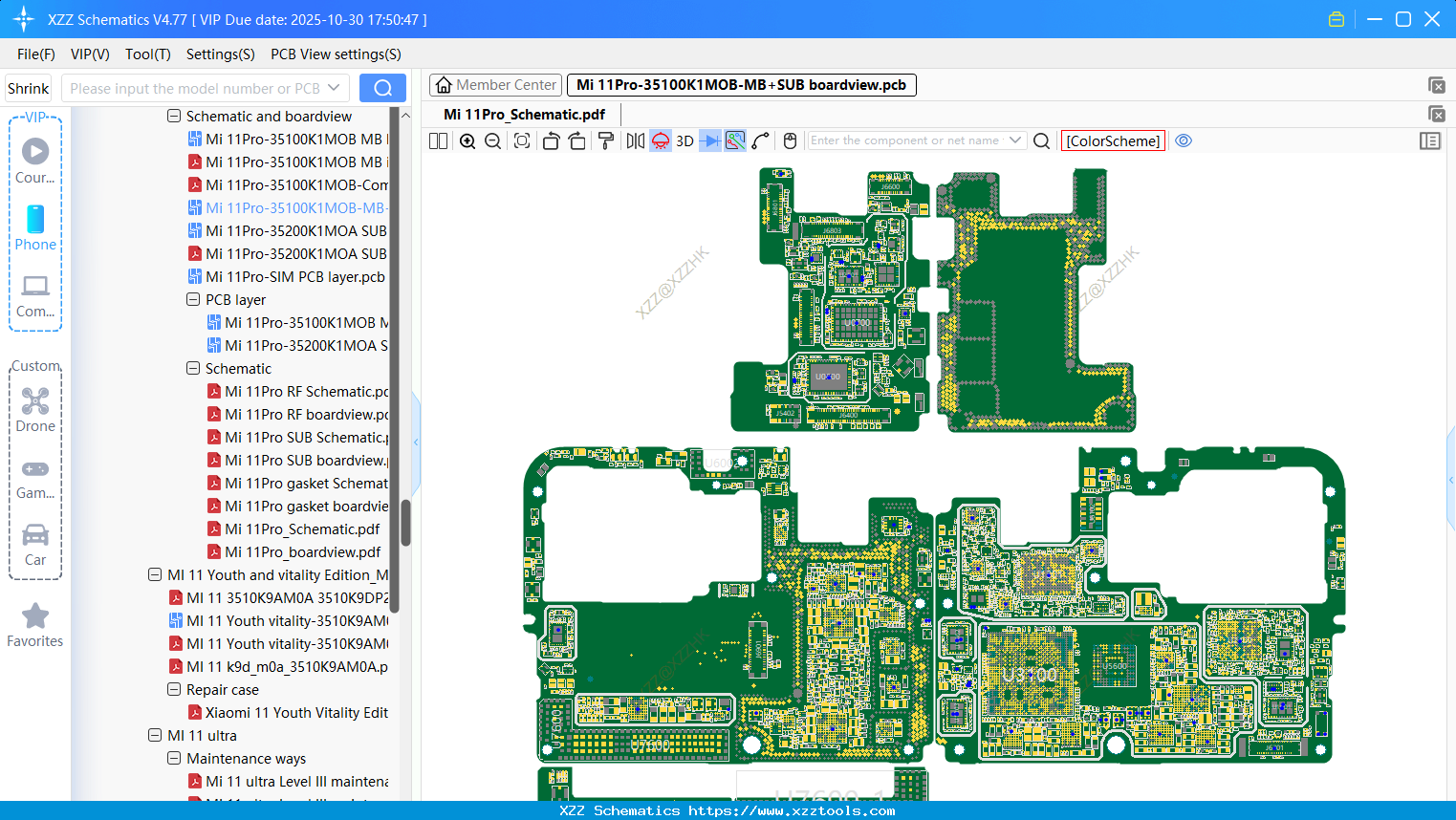Select the measure curve tool
Image resolution: width=1456 pixels, height=820 pixels.
pos(760,140)
